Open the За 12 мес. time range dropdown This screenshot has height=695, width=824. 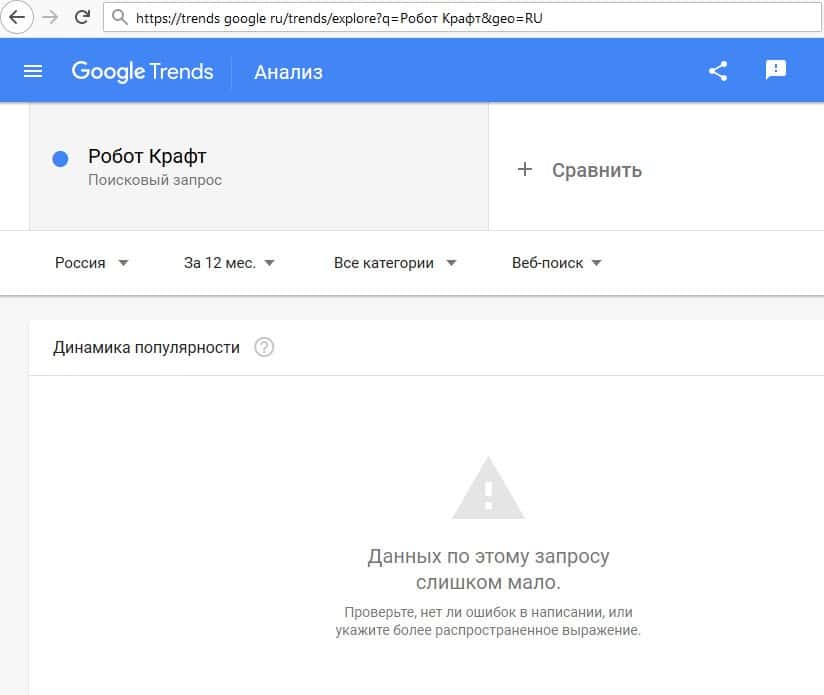229,263
